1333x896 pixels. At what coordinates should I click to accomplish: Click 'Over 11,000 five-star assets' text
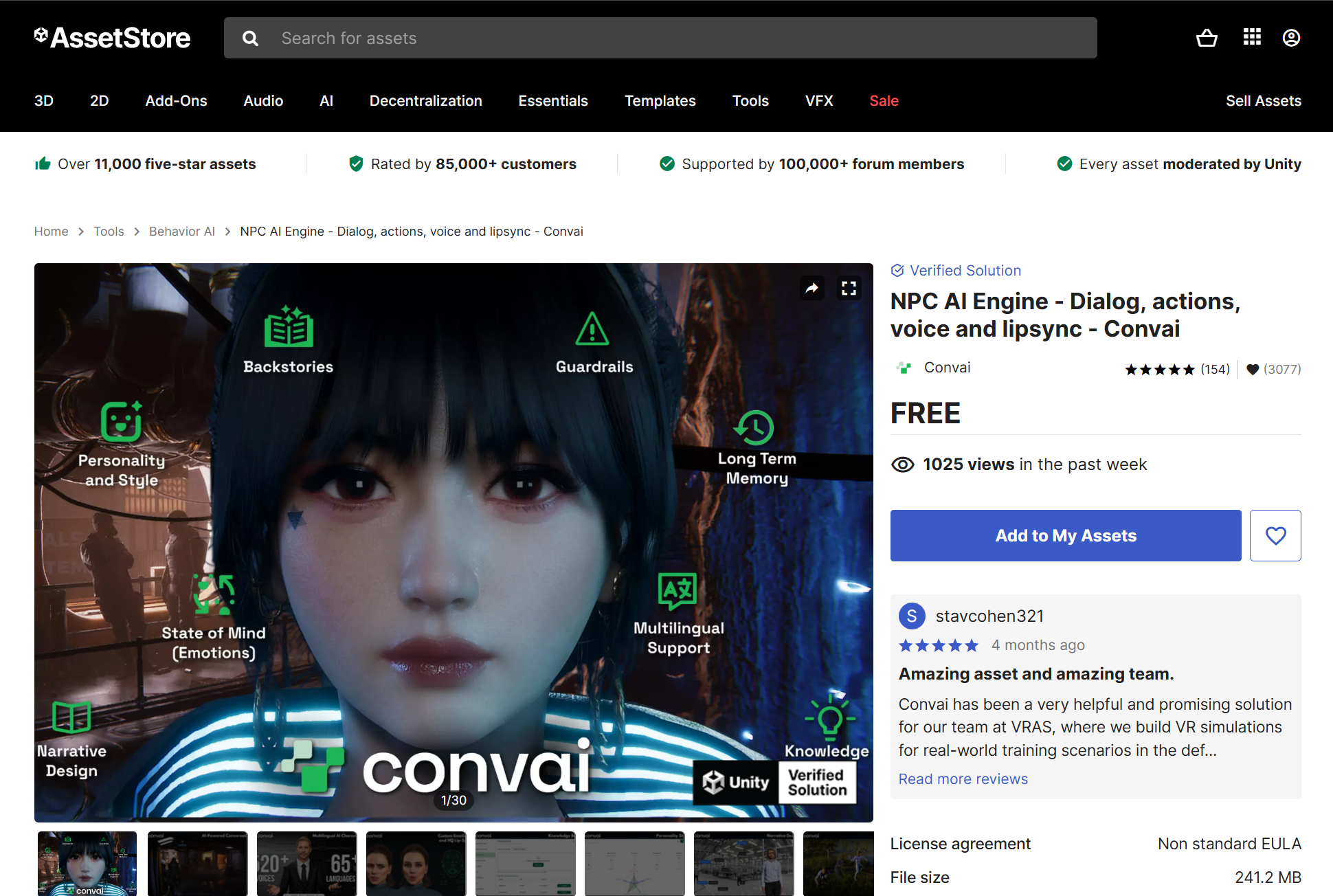(157, 164)
